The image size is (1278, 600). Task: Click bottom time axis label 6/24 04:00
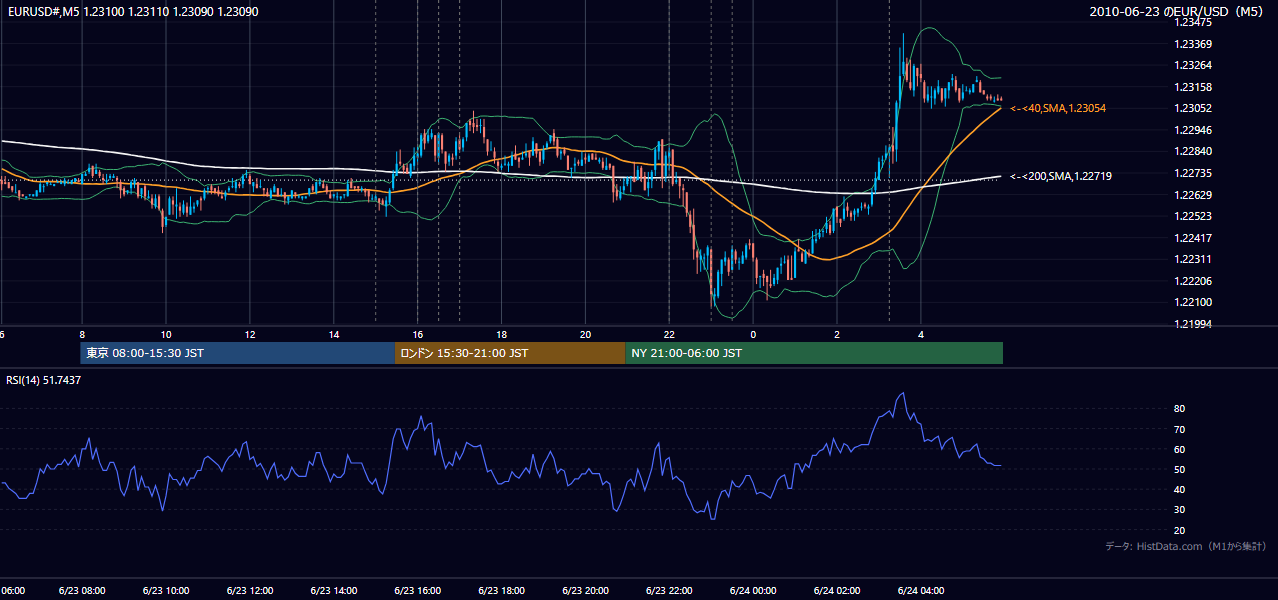[x=921, y=590]
